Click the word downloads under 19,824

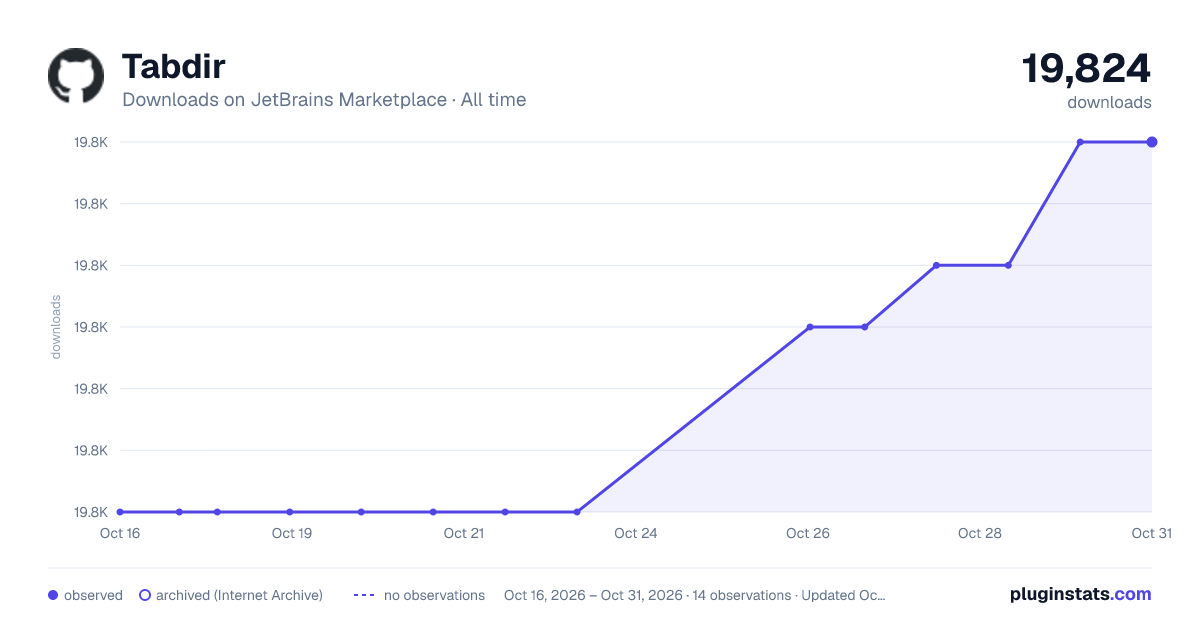1109,102
